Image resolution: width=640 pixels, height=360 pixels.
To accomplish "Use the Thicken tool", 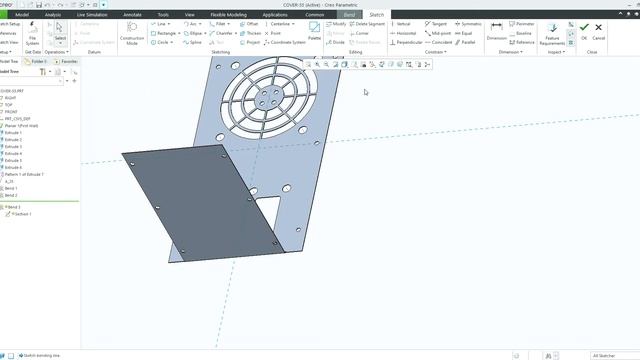I will 250,33.
